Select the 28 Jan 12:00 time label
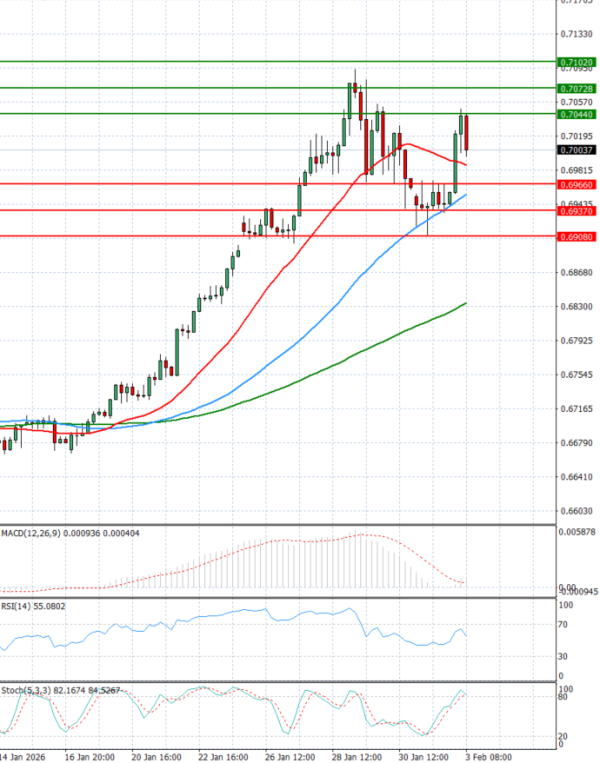 tap(356, 757)
